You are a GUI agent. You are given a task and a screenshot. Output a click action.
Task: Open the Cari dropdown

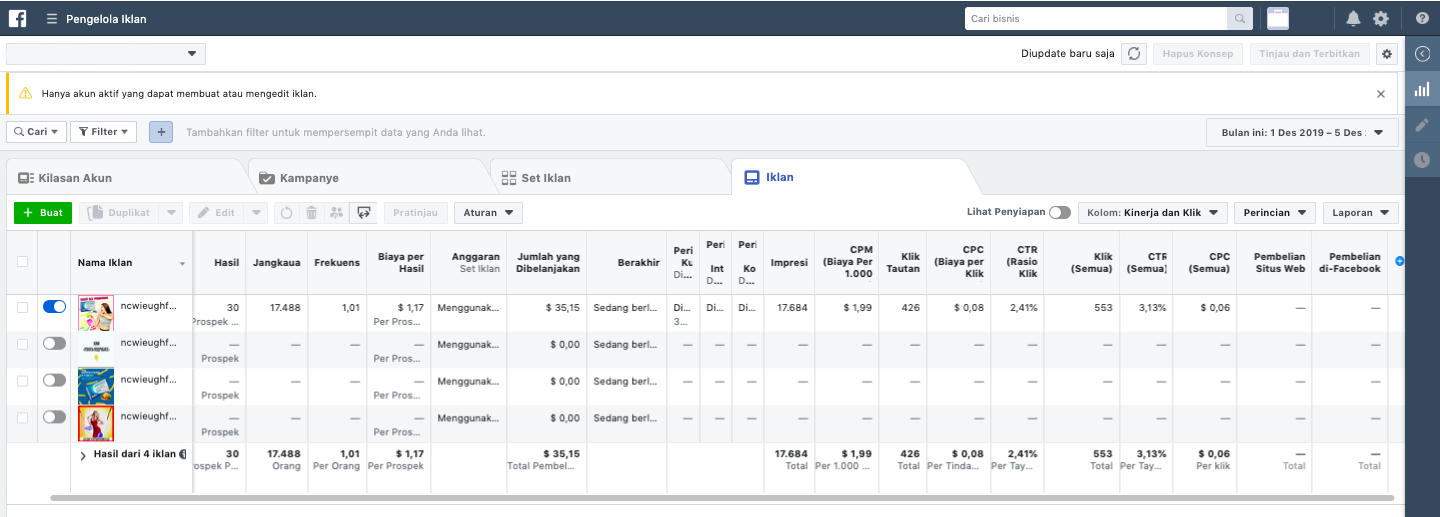point(37,132)
